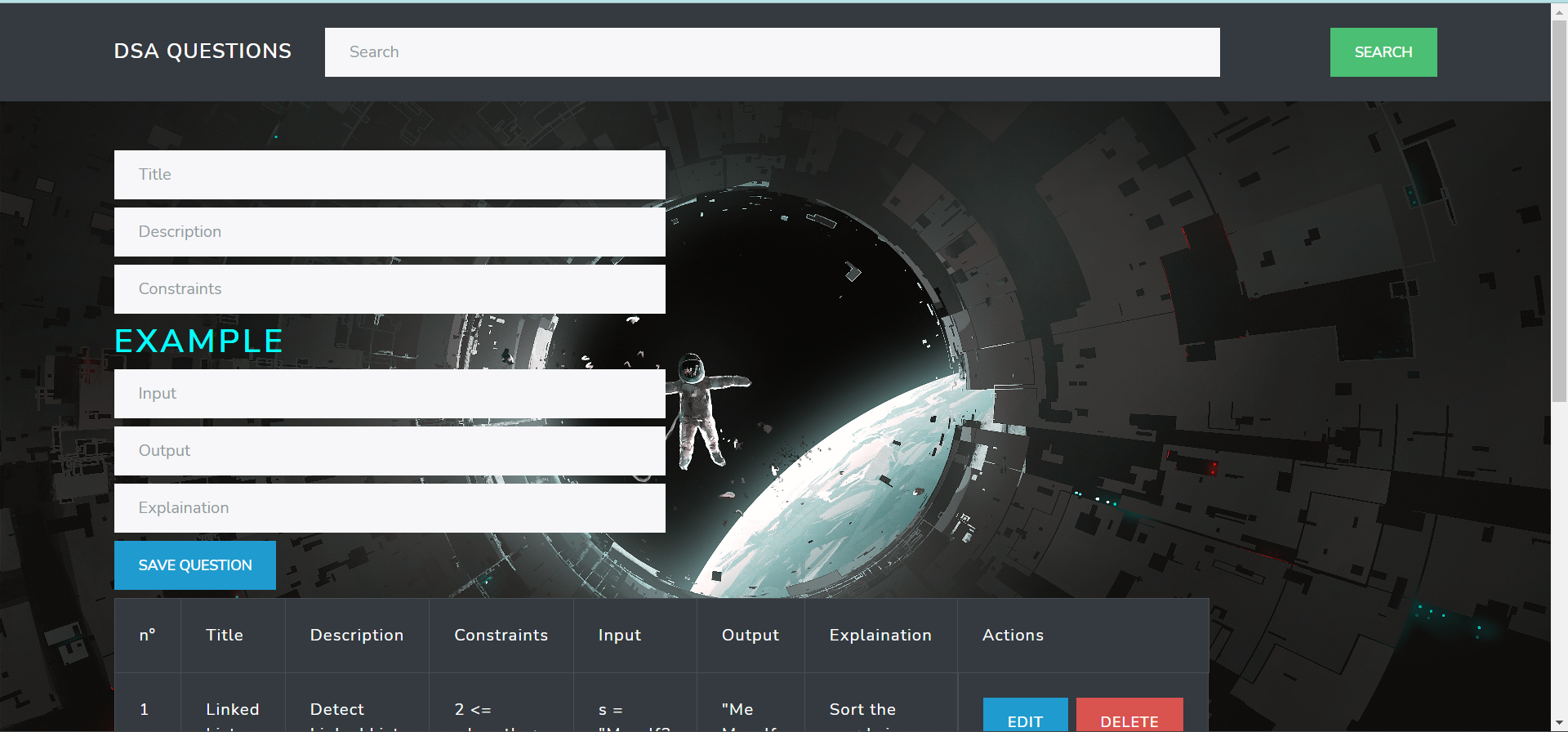Click the example Input field
This screenshot has width=1568, height=732.
pyautogui.click(x=390, y=394)
